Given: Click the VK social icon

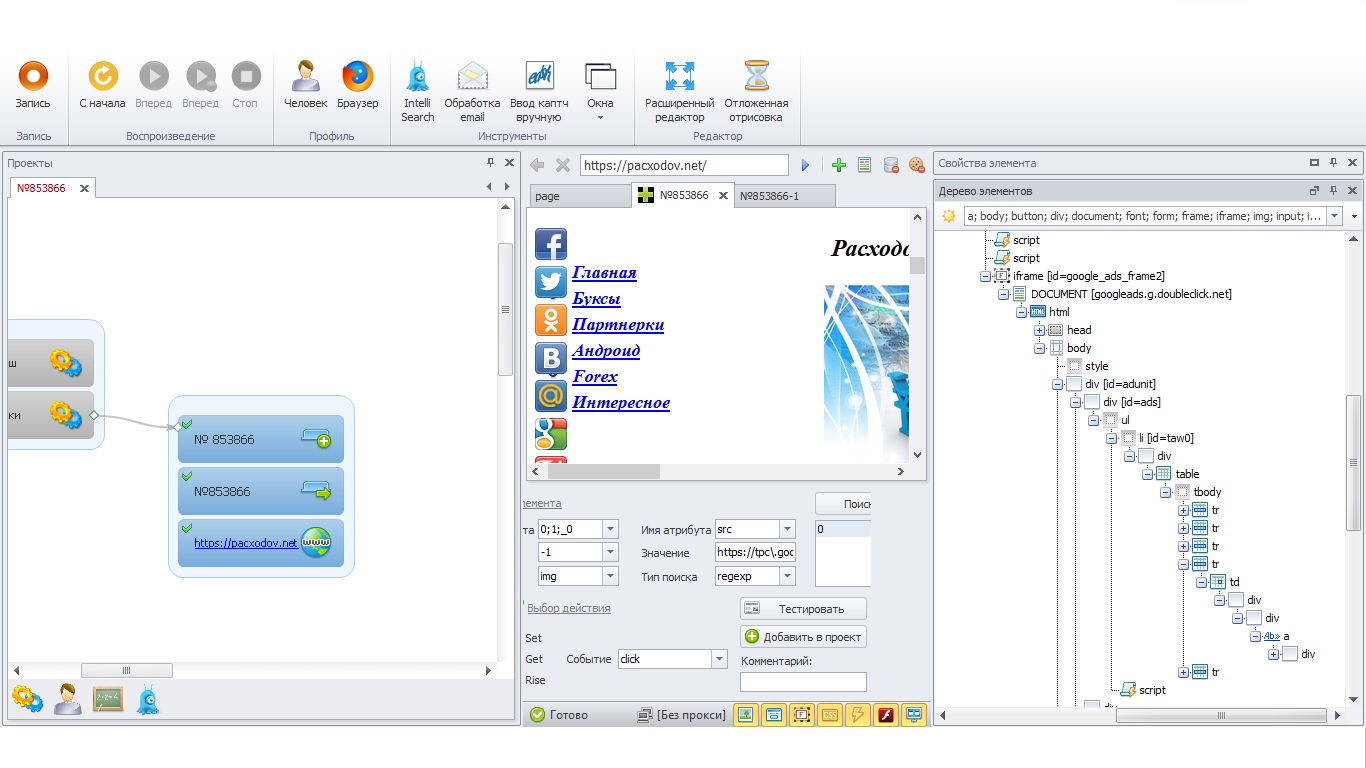Looking at the screenshot, I should click(x=551, y=358).
